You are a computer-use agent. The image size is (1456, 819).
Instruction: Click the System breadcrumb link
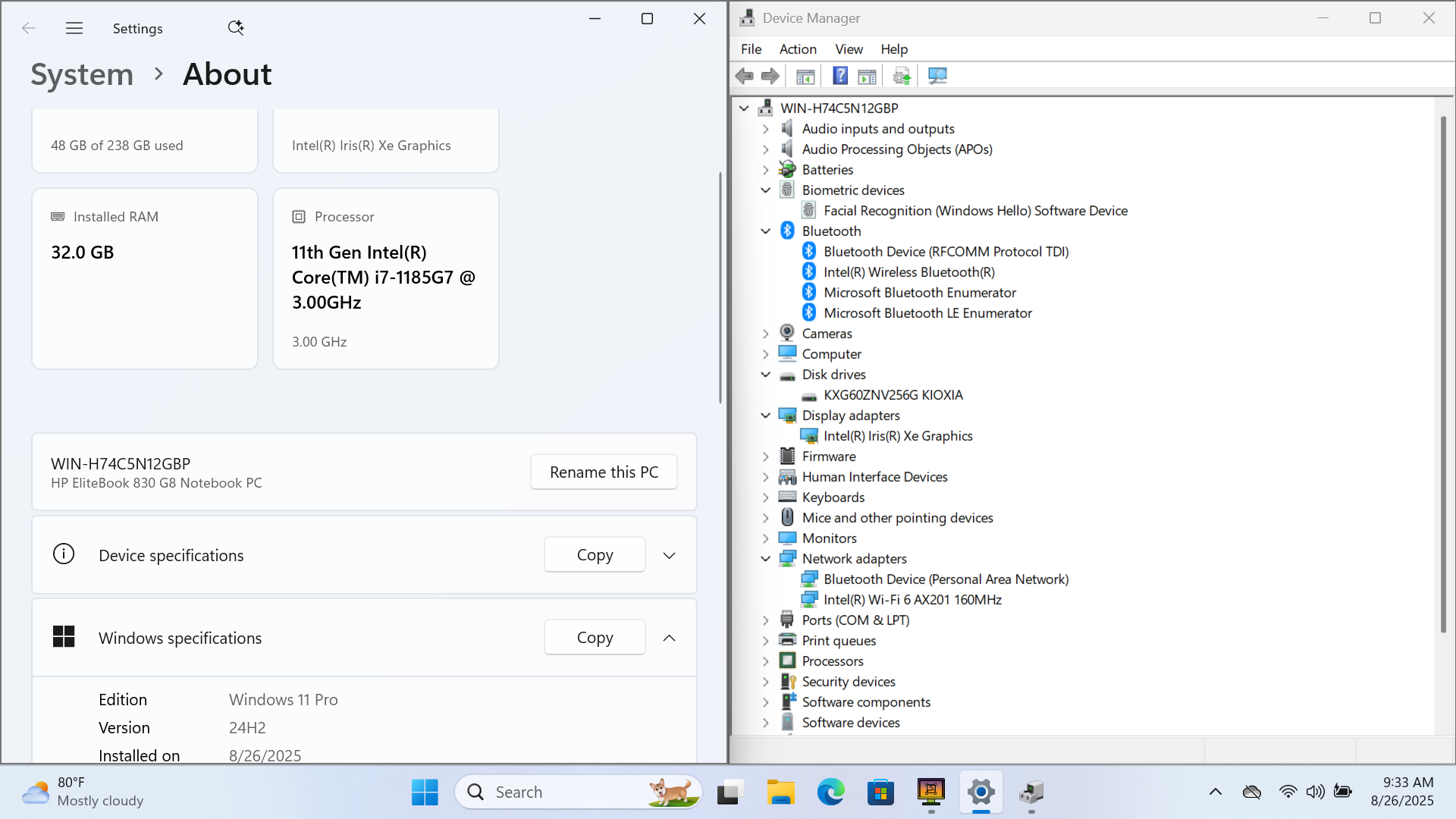[x=82, y=74]
